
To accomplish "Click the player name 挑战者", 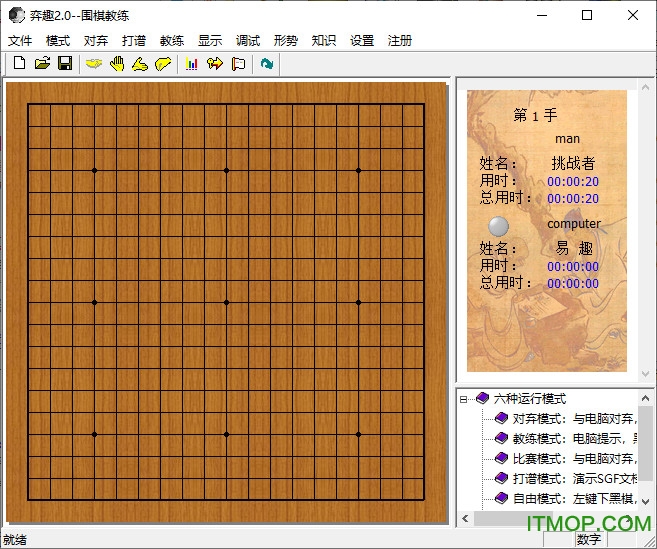I will click(573, 163).
